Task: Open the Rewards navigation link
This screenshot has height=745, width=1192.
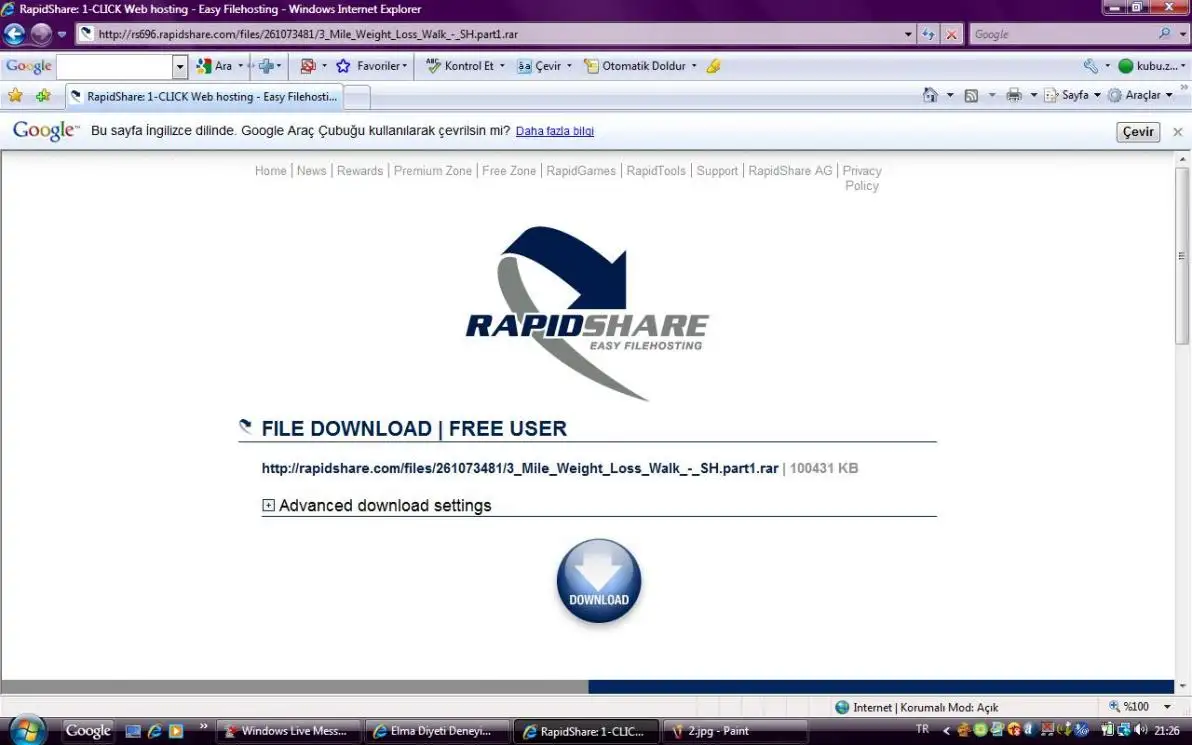Action: click(360, 171)
